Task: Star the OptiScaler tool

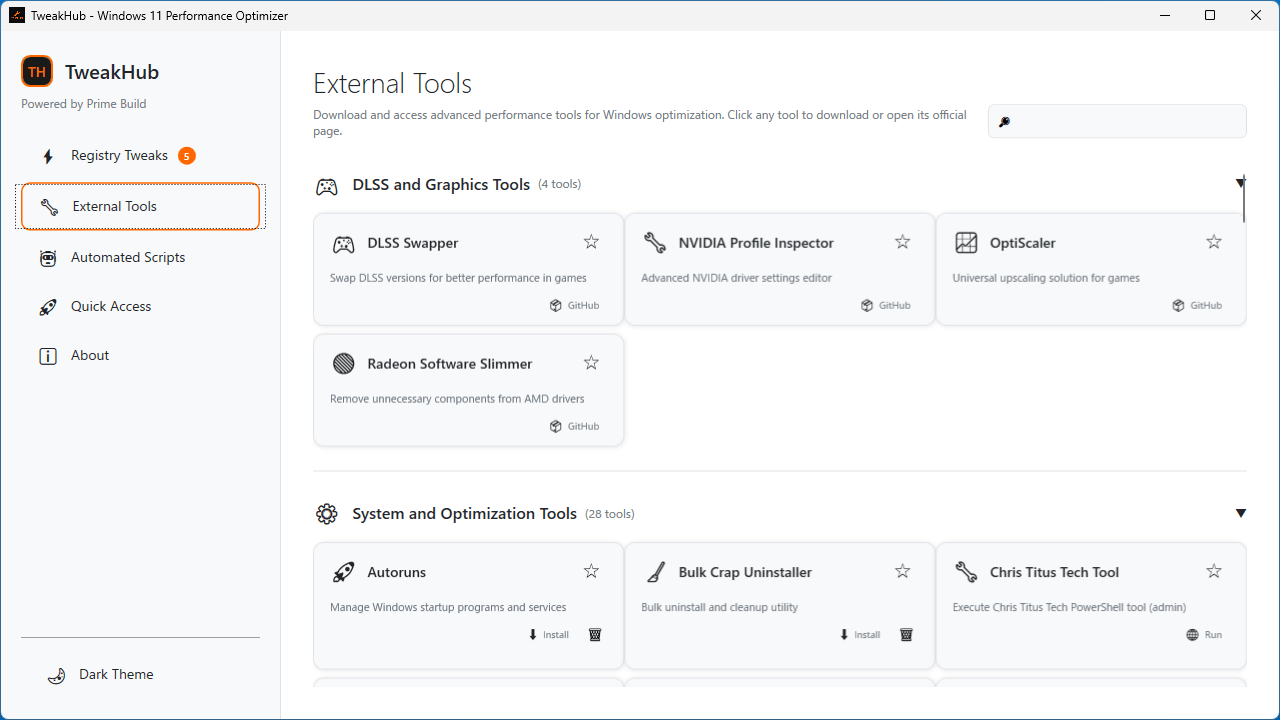Action: click(1213, 242)
